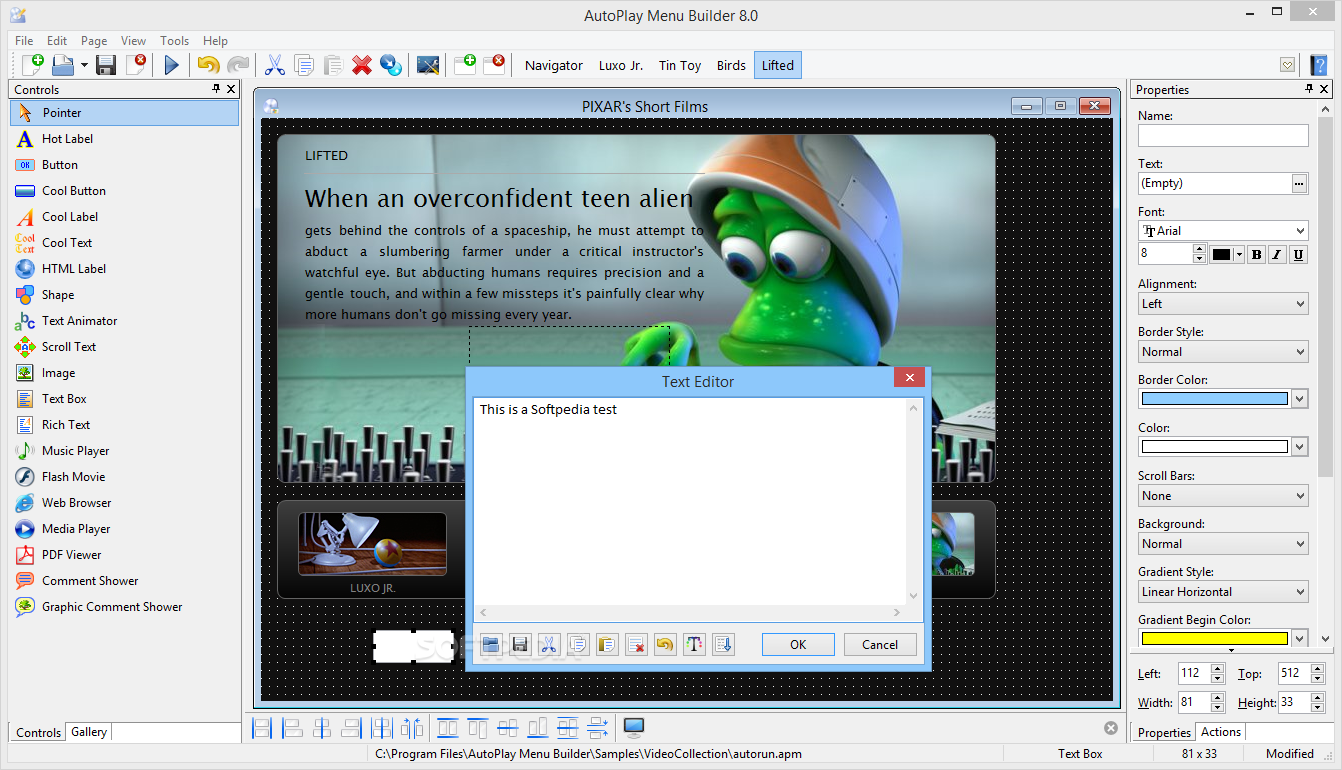The height and width of the screenshot is (770, 1342).
Task: Open the project options wrench icon
Action: [428, 65]
